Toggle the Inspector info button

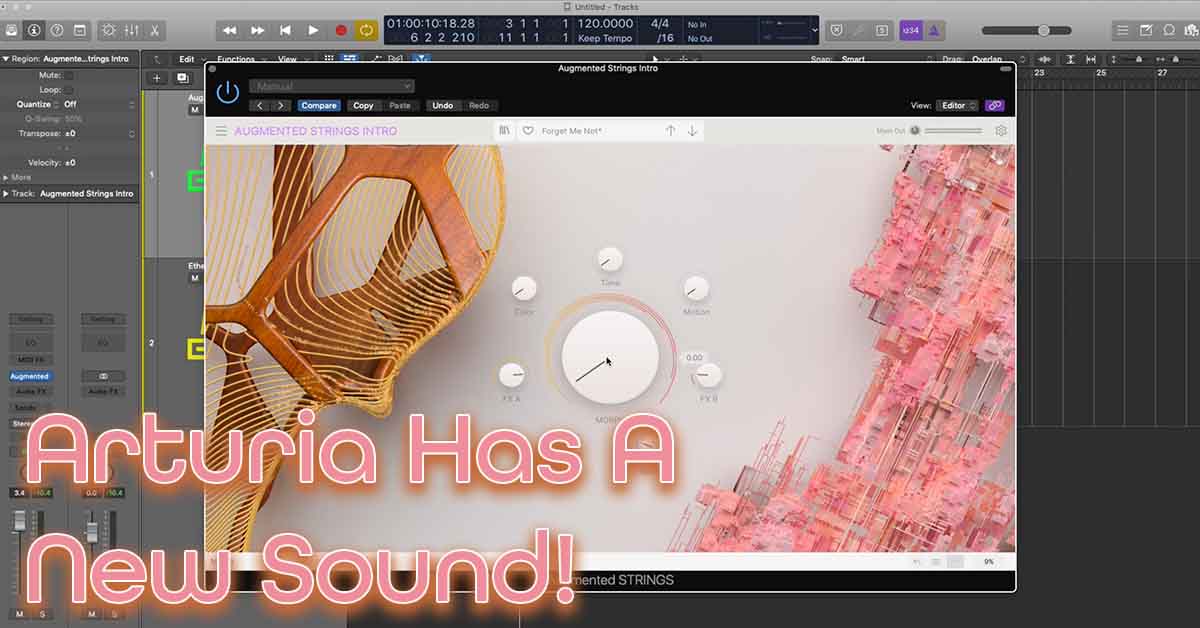coord(35,31)
